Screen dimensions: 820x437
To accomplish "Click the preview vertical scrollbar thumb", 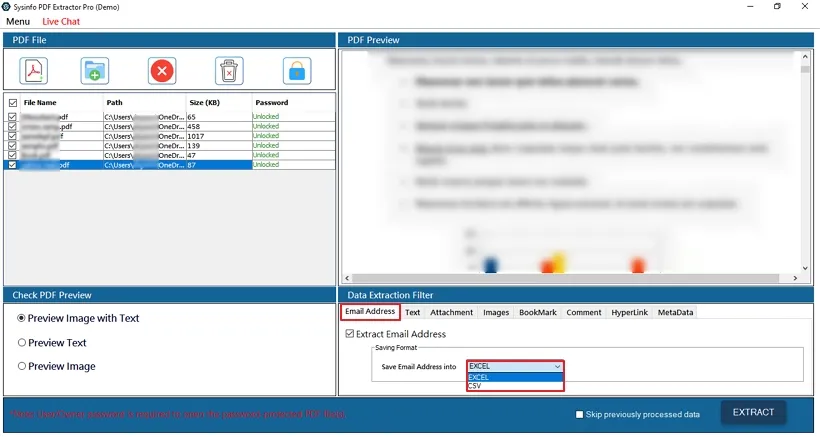I will (x=805, y=69).
